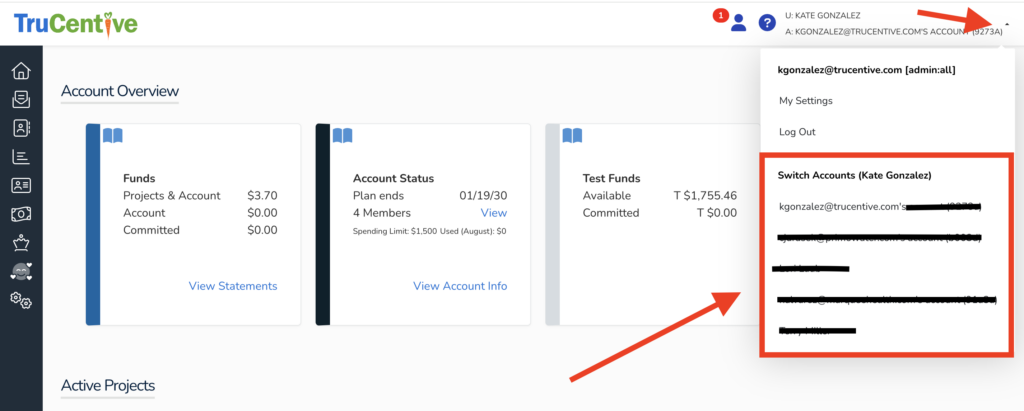Open the settings gears sidebar icon
The width and height of the screenshot is (1024, 411).
(x=21, y=301)
